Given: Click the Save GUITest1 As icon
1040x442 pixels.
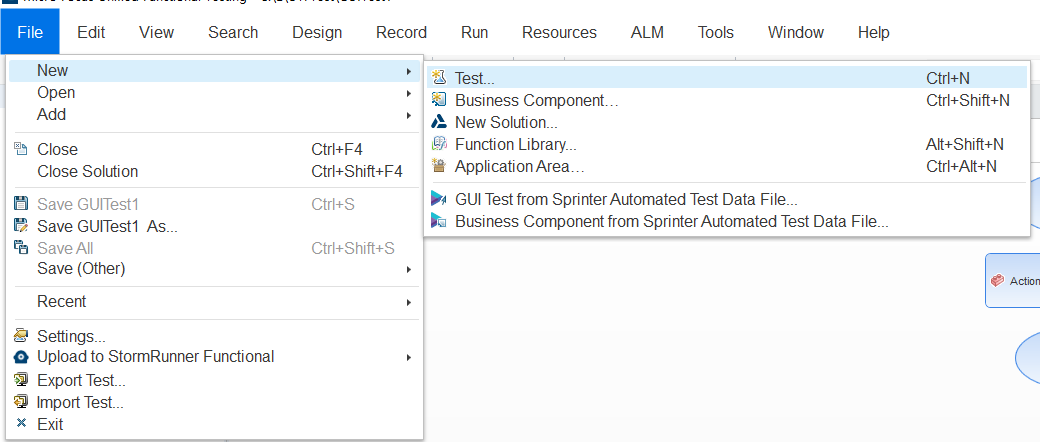Looking at the screenshot, I should pyautogui.click(x=21, y=226).
